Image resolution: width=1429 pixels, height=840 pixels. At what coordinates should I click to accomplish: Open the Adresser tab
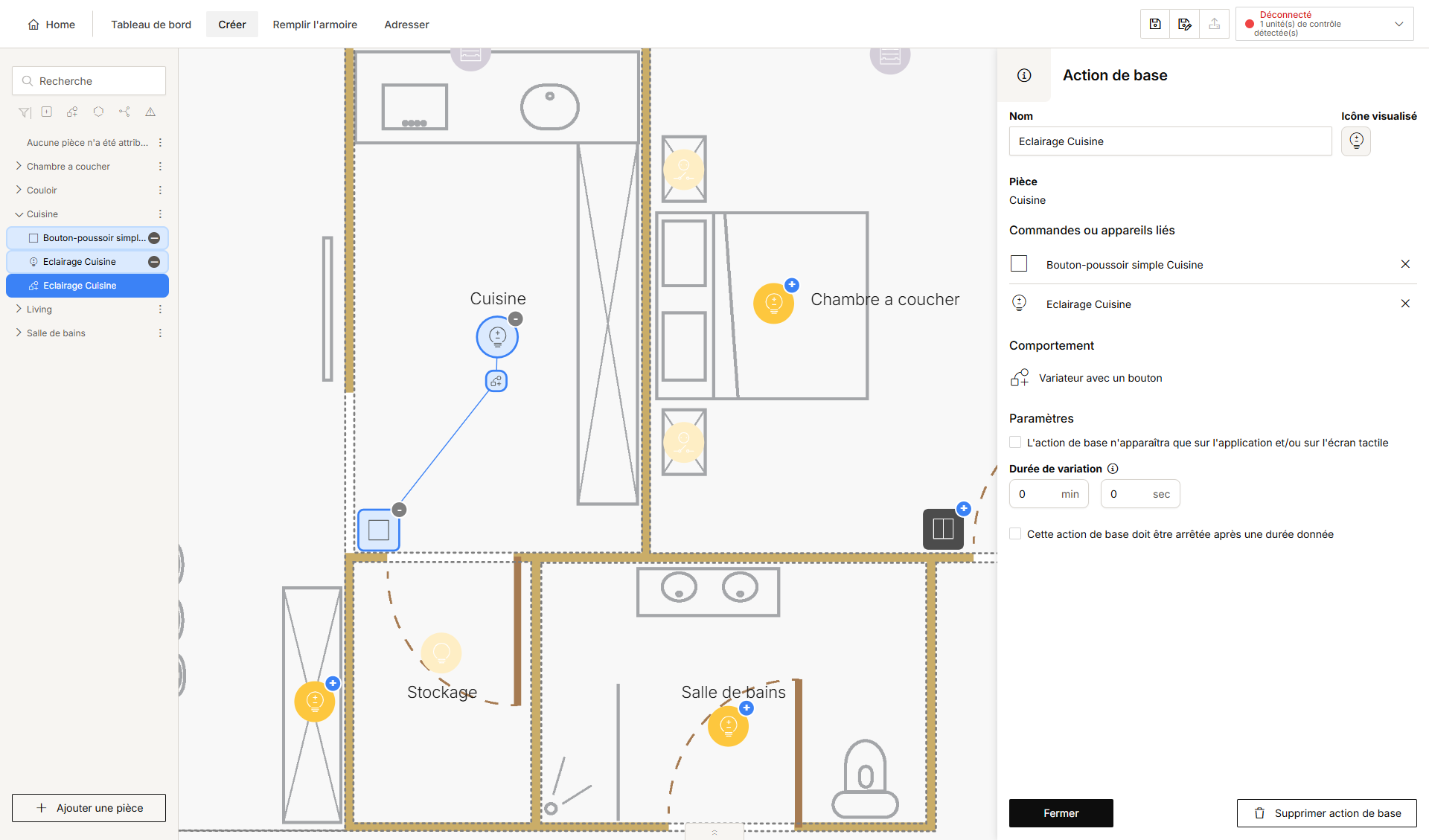[406, 25]
